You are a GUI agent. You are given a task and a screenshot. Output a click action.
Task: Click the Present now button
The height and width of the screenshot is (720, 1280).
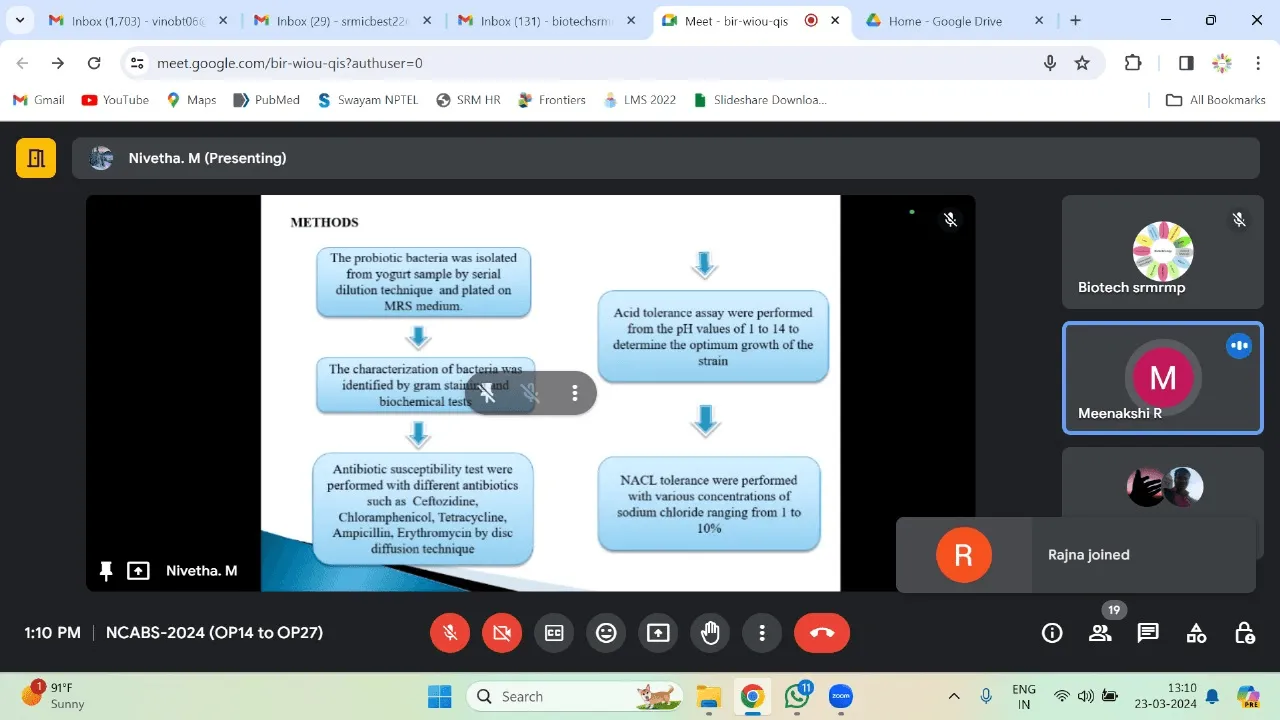658,633
